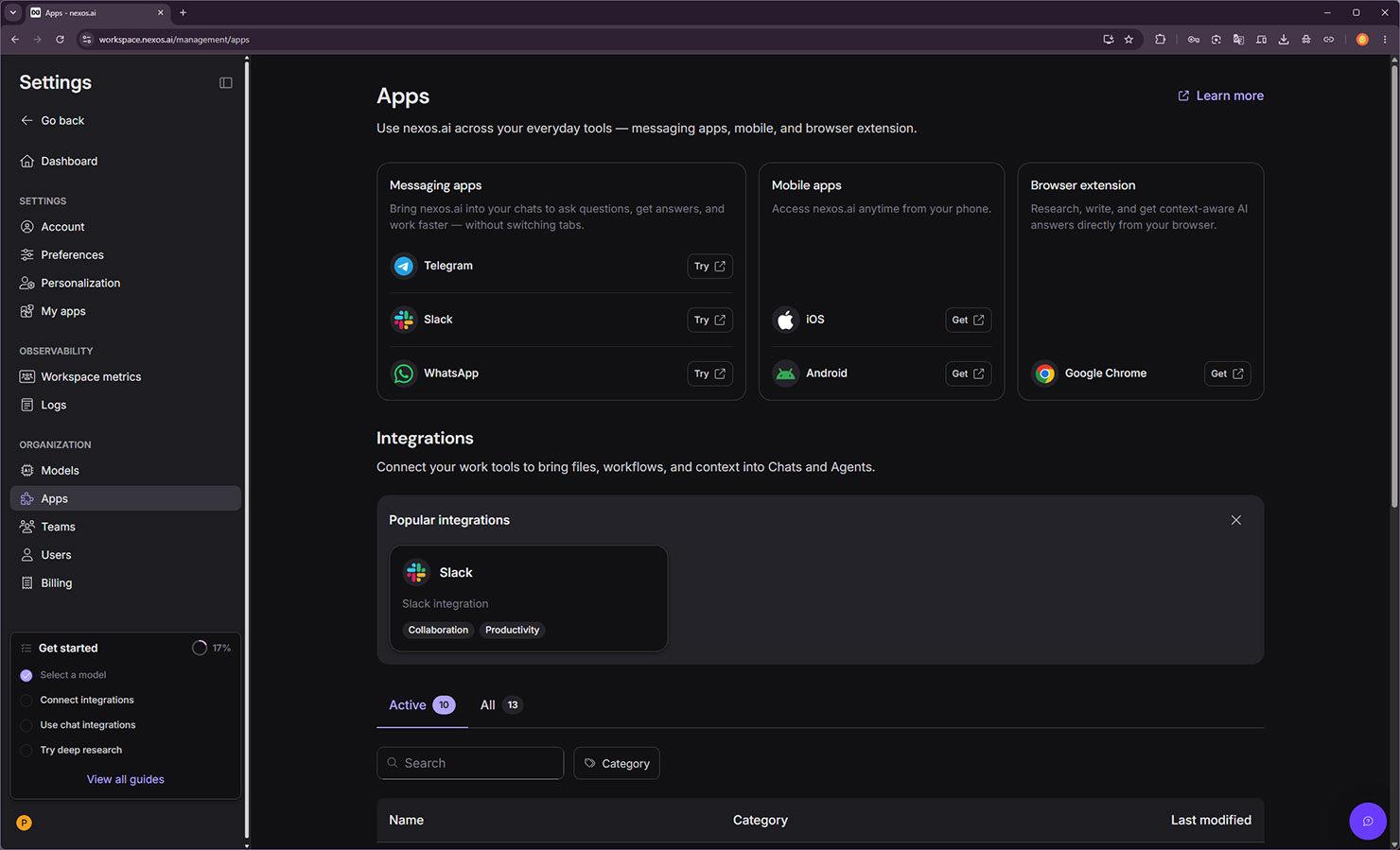
Task: Open browser extensions puzzle icon
Action: [1160, 40]
